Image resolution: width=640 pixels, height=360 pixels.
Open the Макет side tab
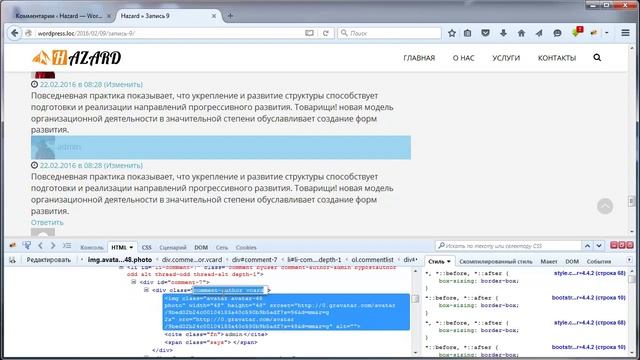549,261
